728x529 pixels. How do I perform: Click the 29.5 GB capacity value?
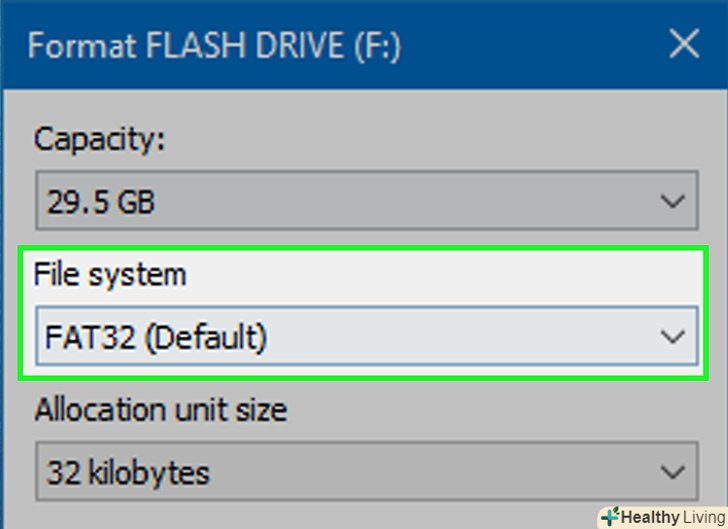coord(101,203)
